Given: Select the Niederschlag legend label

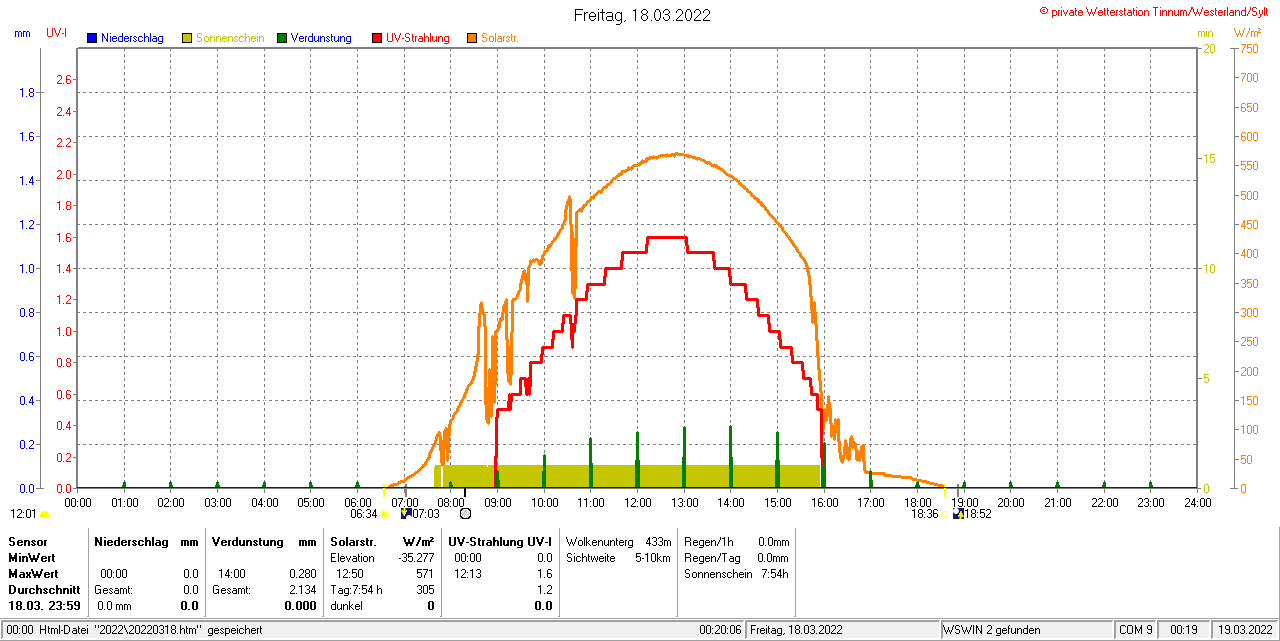Looking at the screenshot, I should click(x=132, y=38).
